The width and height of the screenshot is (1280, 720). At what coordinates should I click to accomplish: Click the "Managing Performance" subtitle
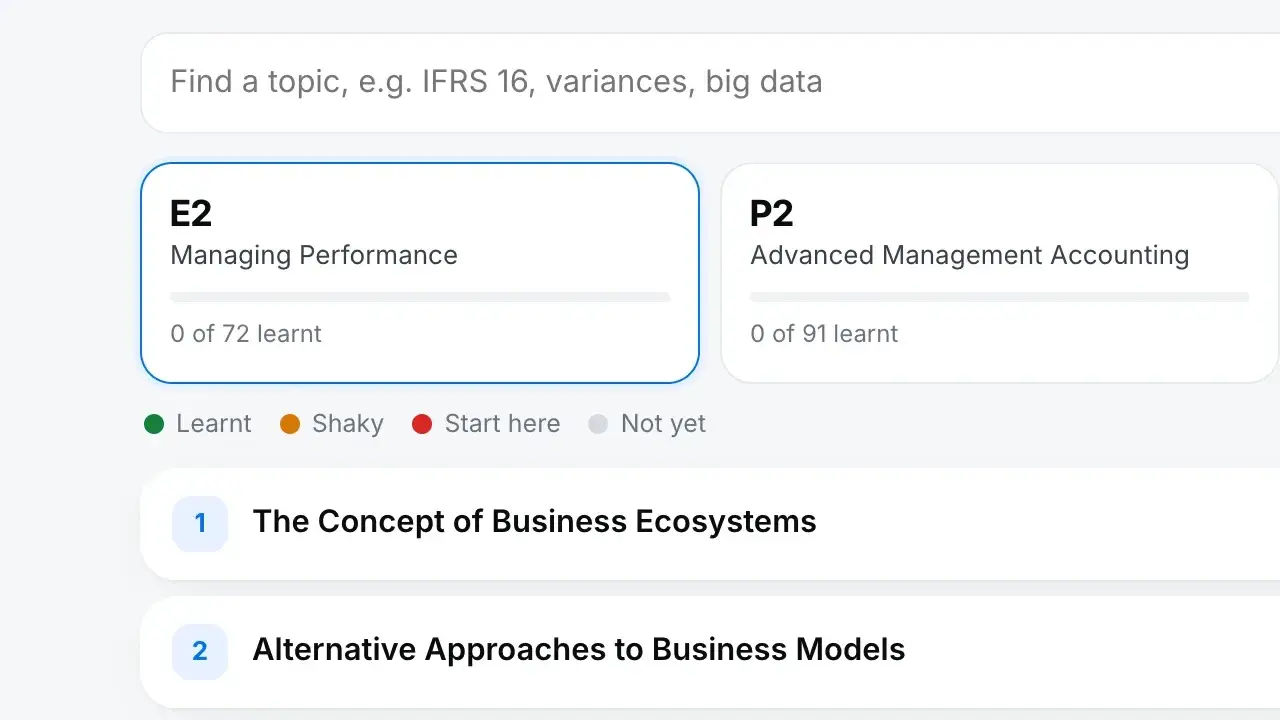[x=314, y=255]
